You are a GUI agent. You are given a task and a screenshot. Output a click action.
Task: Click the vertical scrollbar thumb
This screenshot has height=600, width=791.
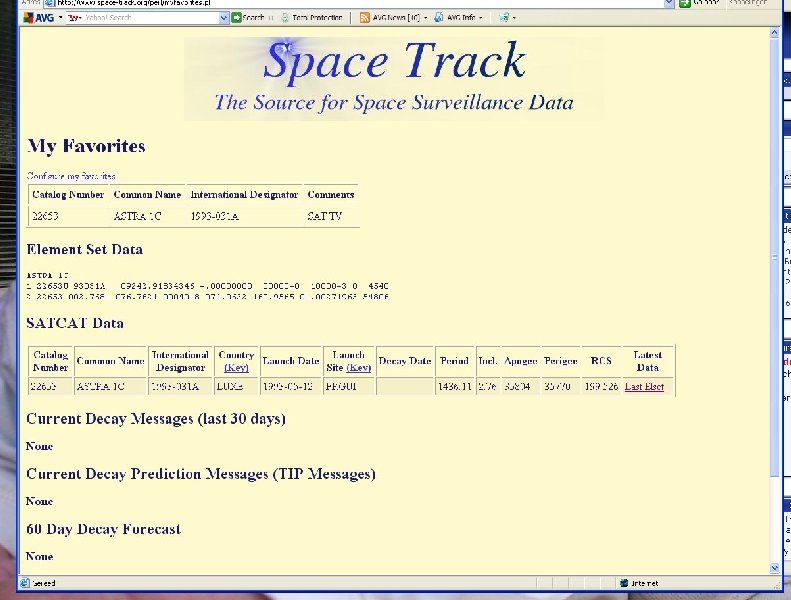pos(775,257)
